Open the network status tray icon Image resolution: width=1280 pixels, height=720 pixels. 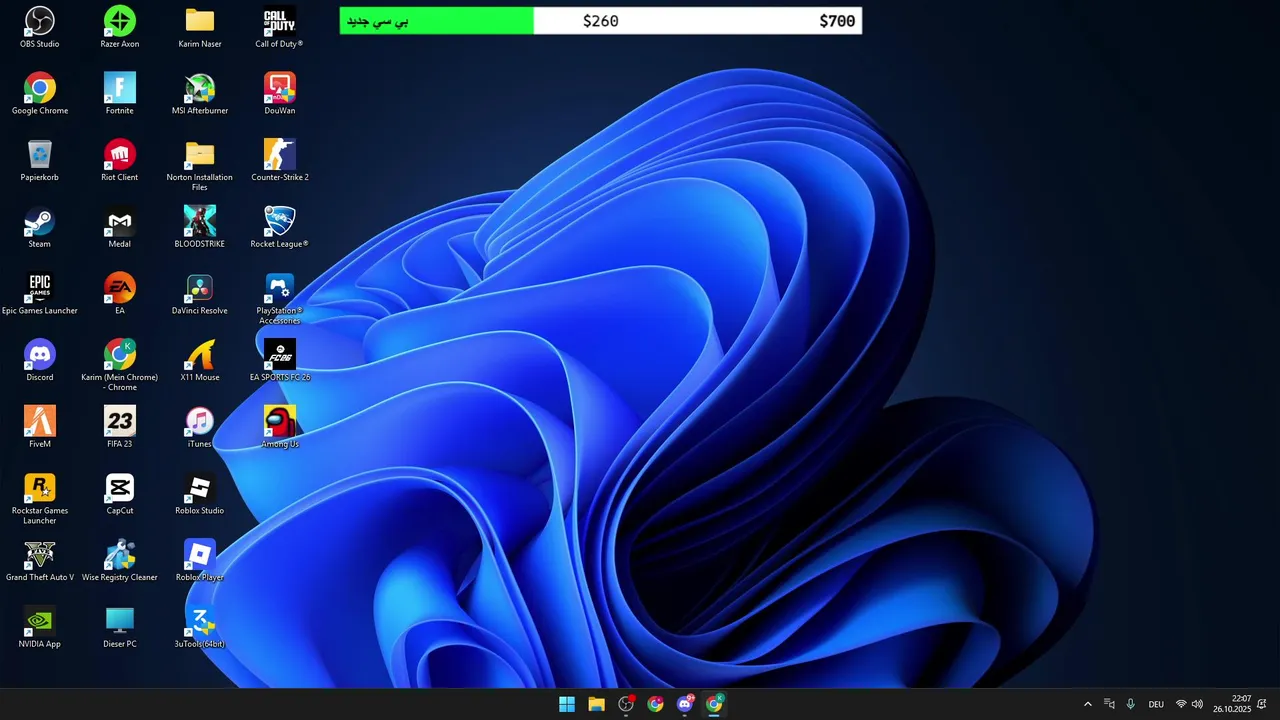point(1181,704)
